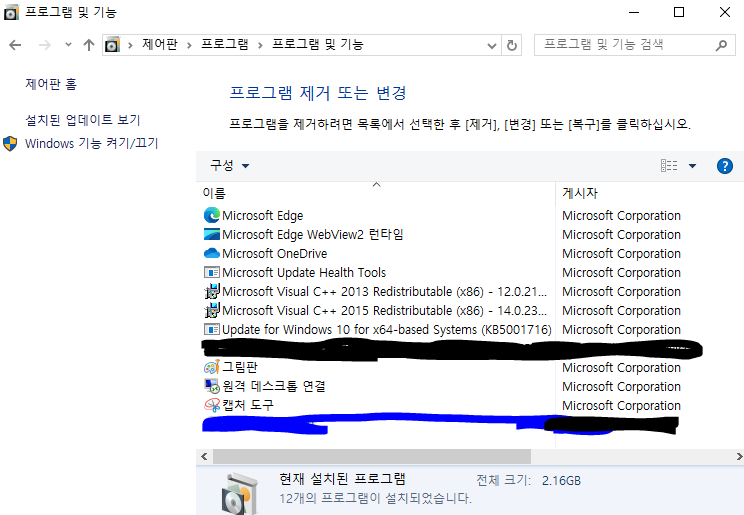744x515 pixels.
Task: Select the Microsoft Edge WebView2 런타임 icon
Action: click(212, 234)
